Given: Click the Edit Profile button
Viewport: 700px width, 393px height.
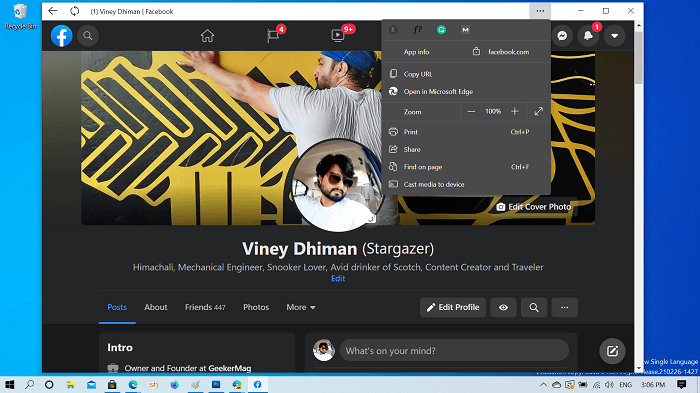Looking at the screenshot, I should pos(453,307).
